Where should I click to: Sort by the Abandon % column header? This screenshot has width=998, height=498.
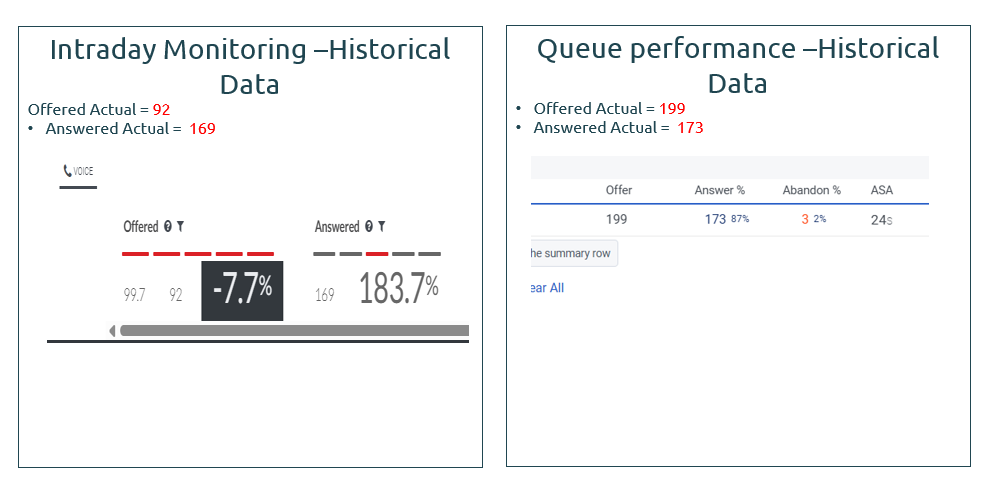[x=811, y=190]
